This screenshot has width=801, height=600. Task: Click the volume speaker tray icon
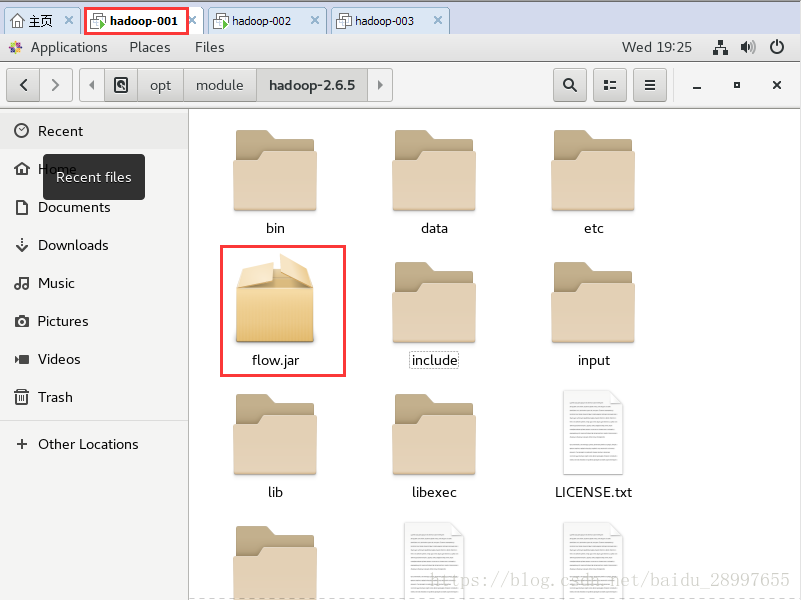pos(748,47)
